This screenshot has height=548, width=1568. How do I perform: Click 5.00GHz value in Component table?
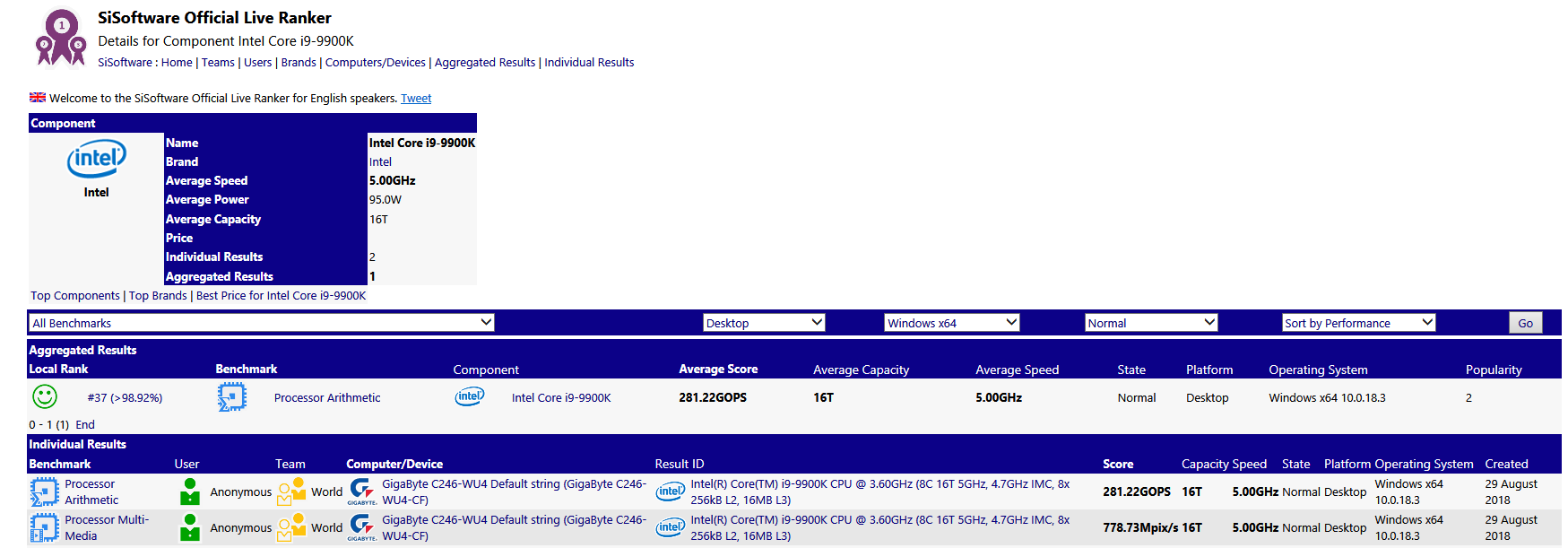coord(392,181)
